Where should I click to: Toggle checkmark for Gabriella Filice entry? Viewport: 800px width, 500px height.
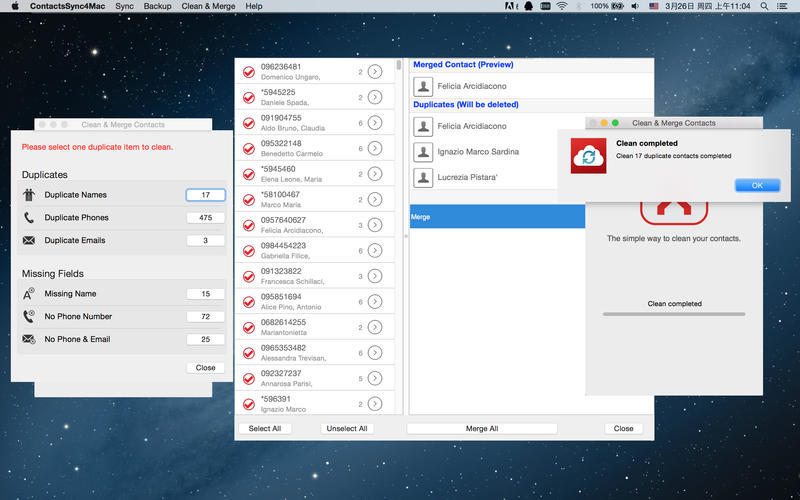tap(248, 251)
